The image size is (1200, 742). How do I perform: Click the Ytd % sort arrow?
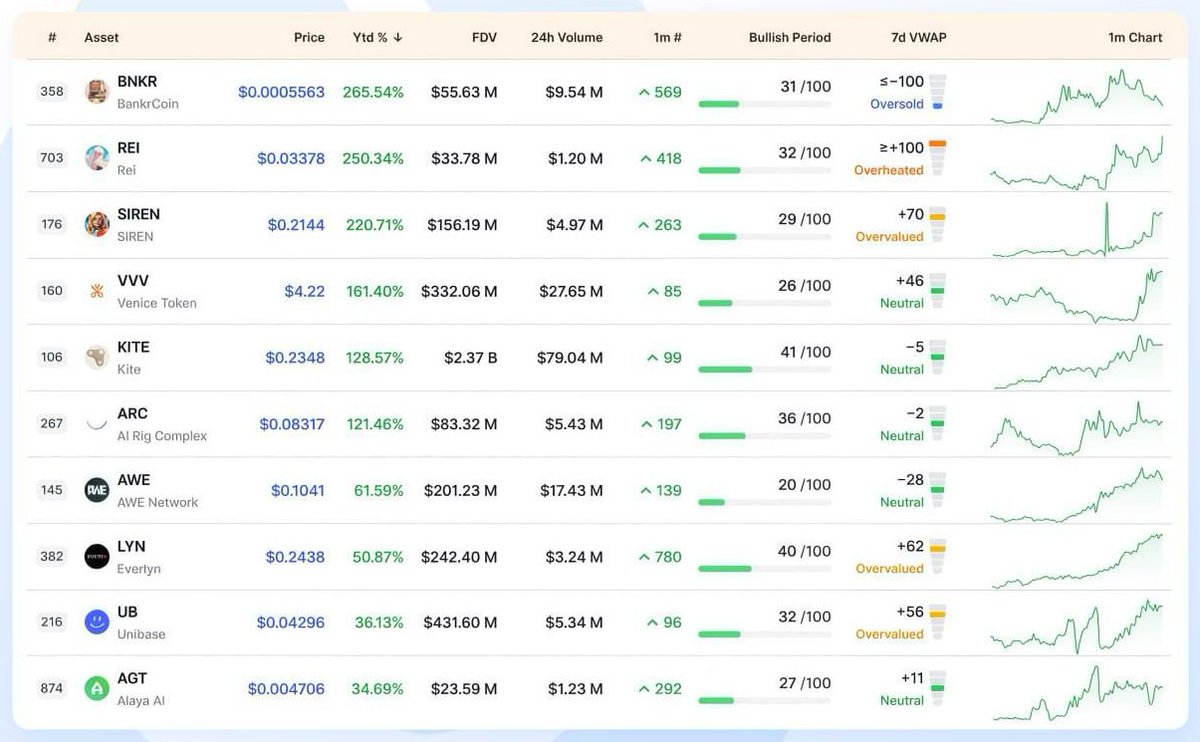point(400,37)
